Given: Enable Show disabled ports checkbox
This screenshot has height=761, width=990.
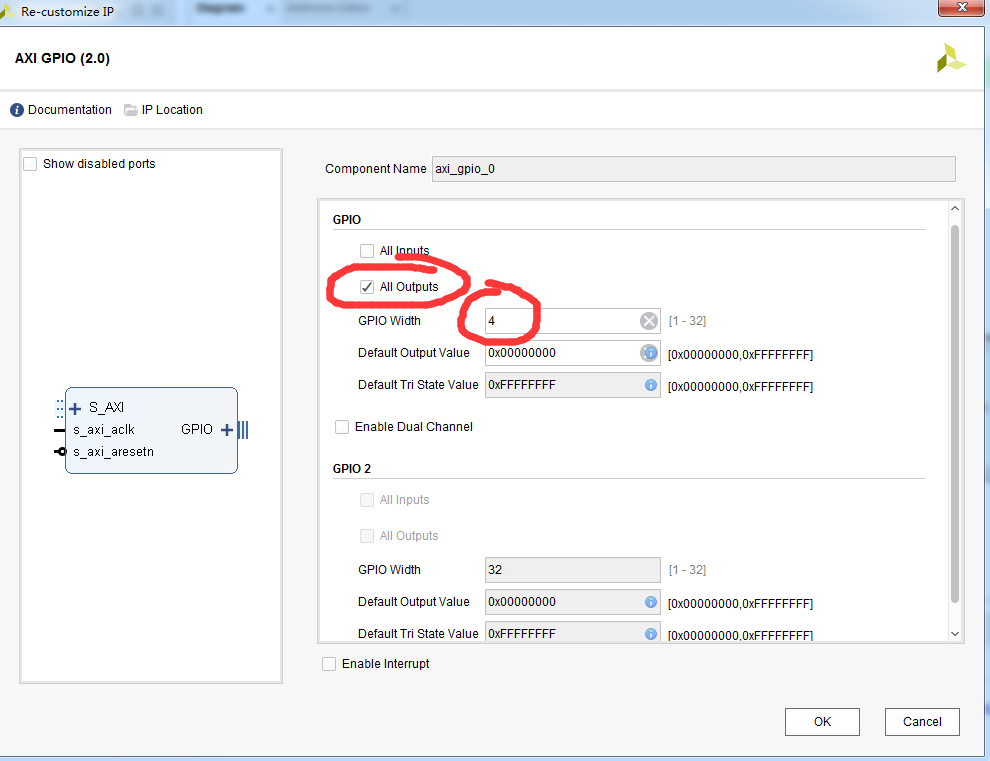Looking at the screenshot, I should [30, 164].
